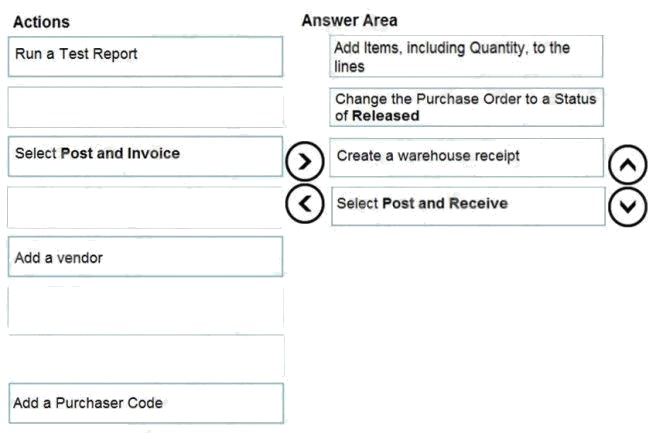Select the Run a Test Report action
The image size is (656, 433).
pyautogui.click(x=145, y=56)
